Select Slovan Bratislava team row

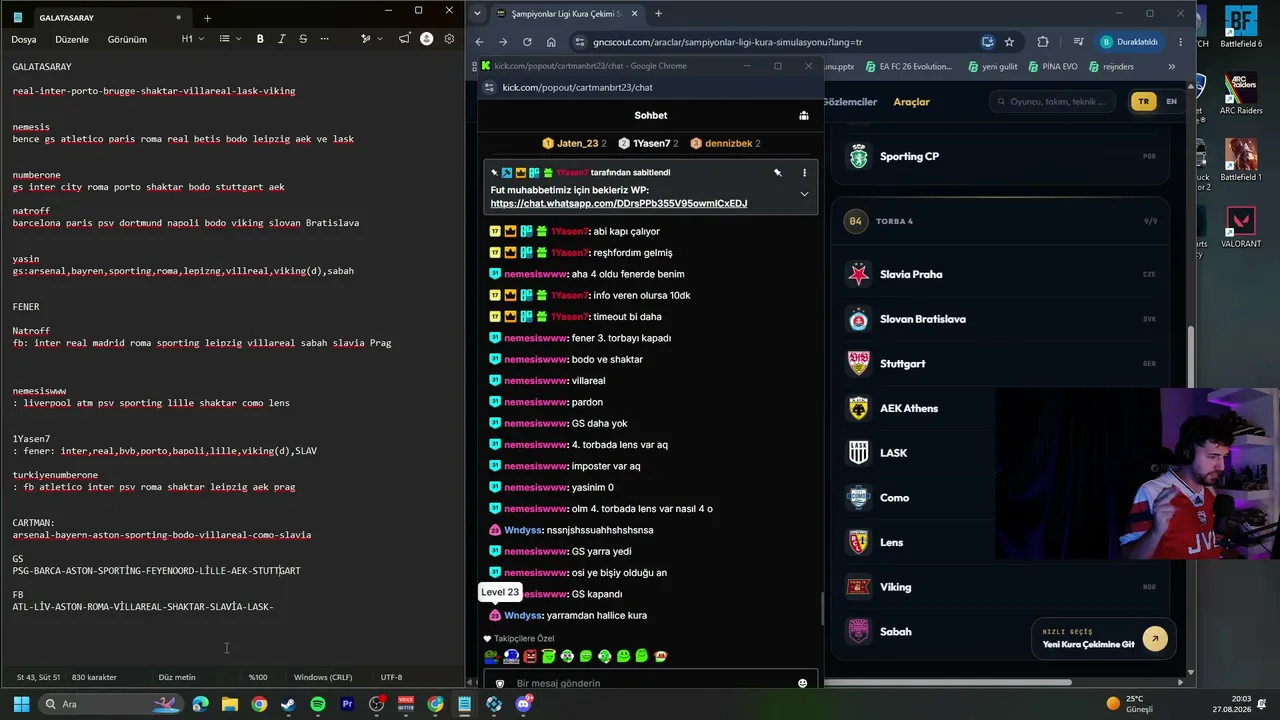pos(1001,319)
